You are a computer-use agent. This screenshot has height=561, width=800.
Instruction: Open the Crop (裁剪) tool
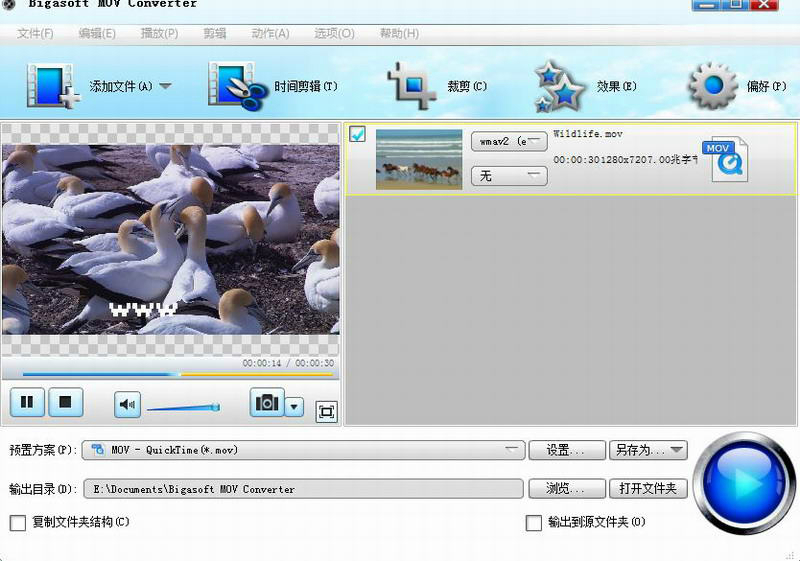(x=437, y=86)
